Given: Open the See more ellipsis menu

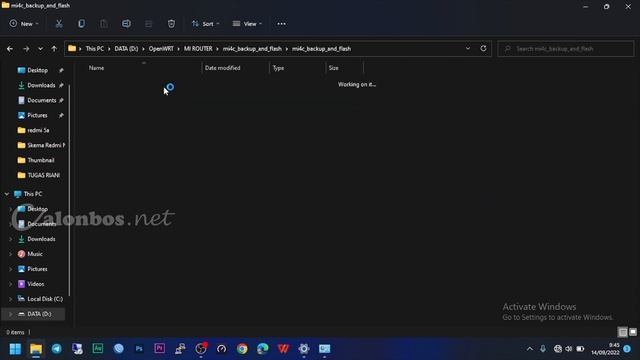Looking at the screenshot, I should pos(282,24).
